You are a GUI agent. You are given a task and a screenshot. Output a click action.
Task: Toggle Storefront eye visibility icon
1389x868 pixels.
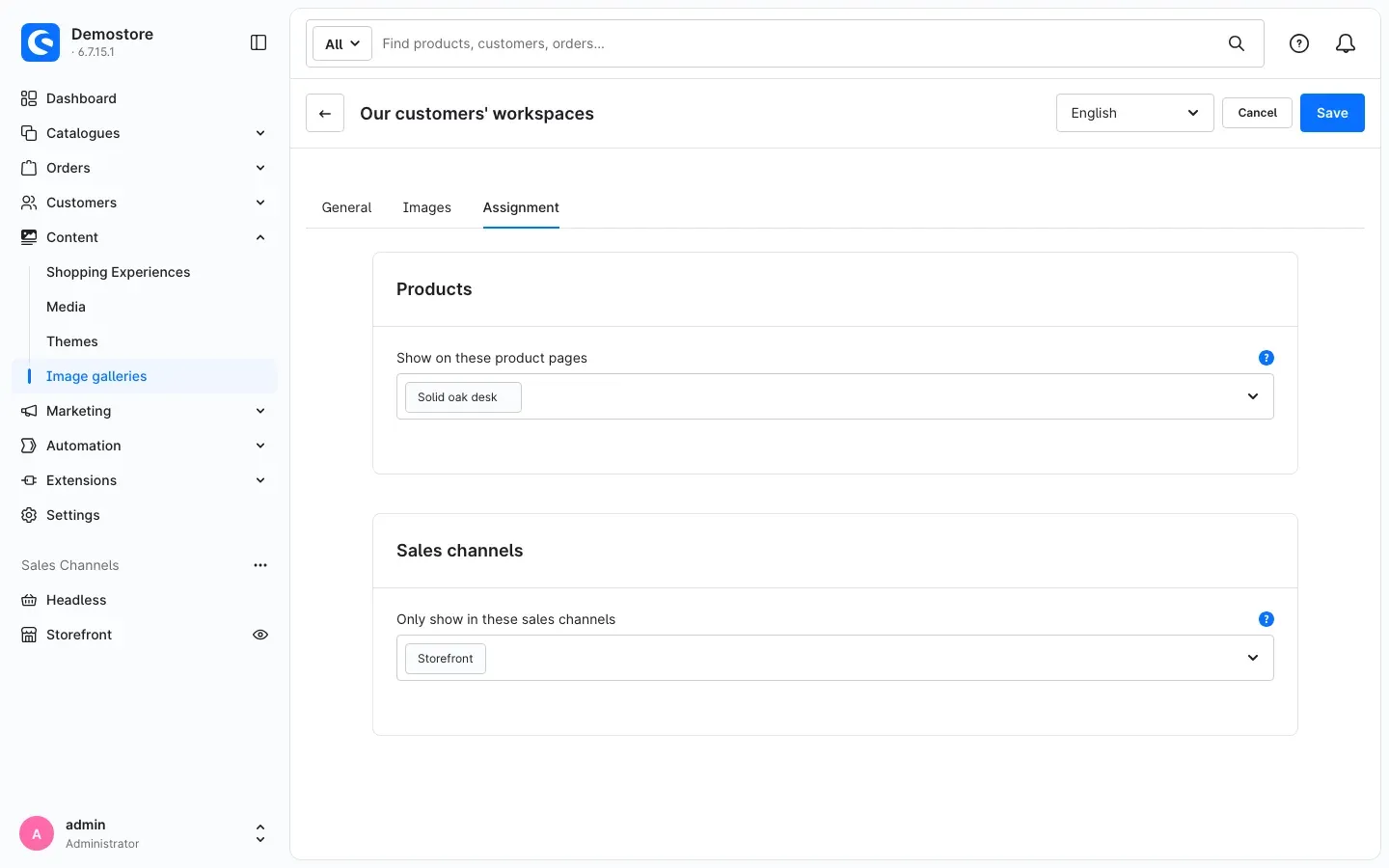coord(260,635)
